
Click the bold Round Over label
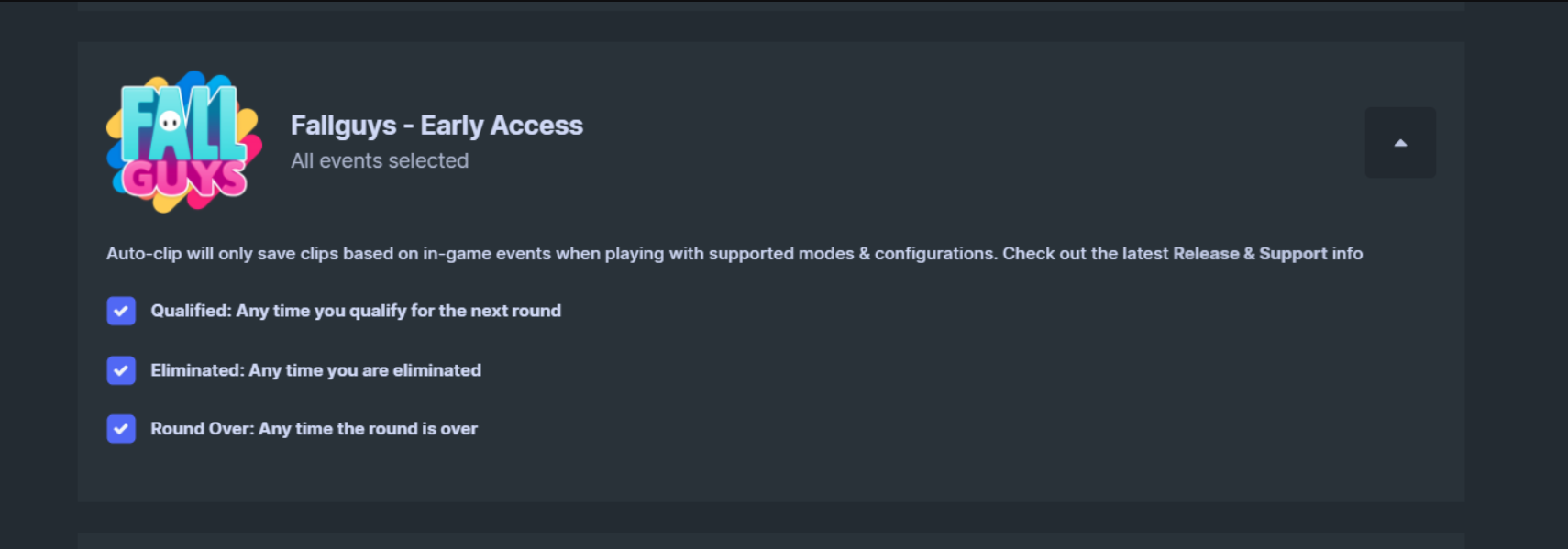point(202,429)
